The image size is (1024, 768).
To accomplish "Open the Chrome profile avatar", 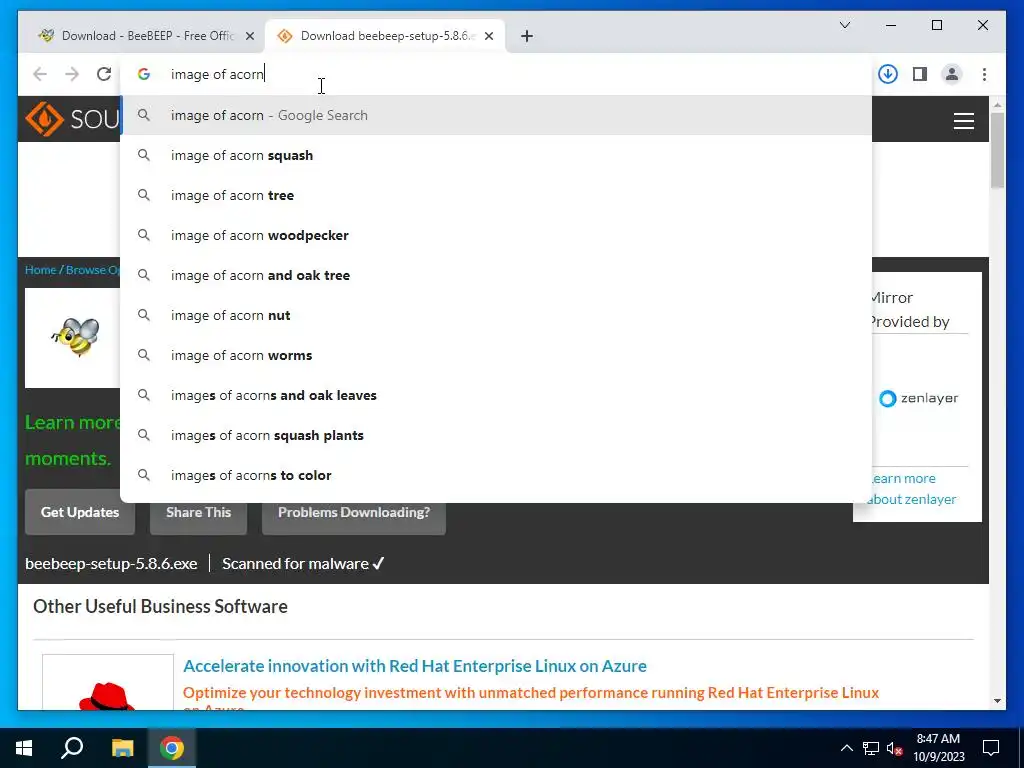I will pos(952,74).
